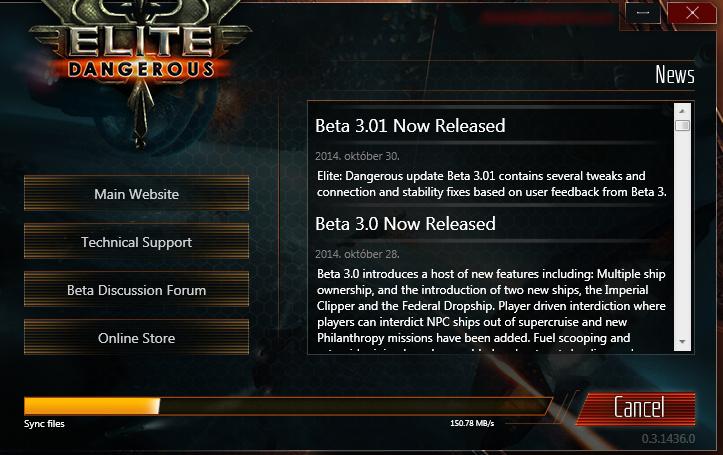Select the Beta 3.01 Now Released headline

coord(410,126)
